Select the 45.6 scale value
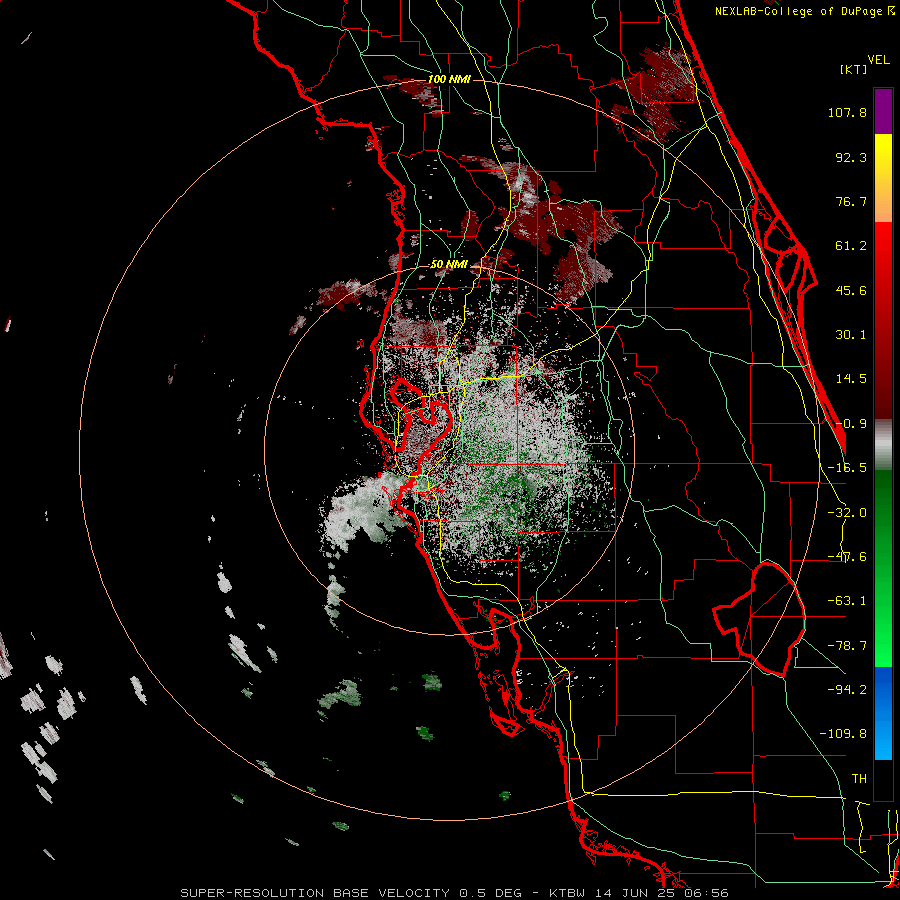 (851, 290)
